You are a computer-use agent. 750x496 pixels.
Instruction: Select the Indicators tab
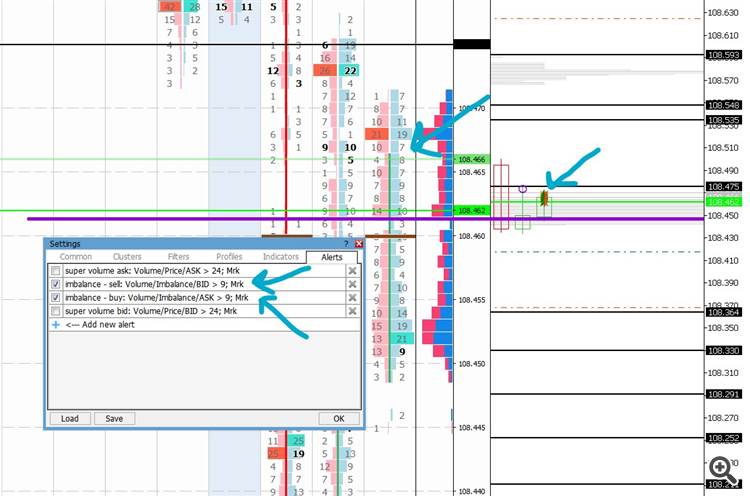pos(281,257)
